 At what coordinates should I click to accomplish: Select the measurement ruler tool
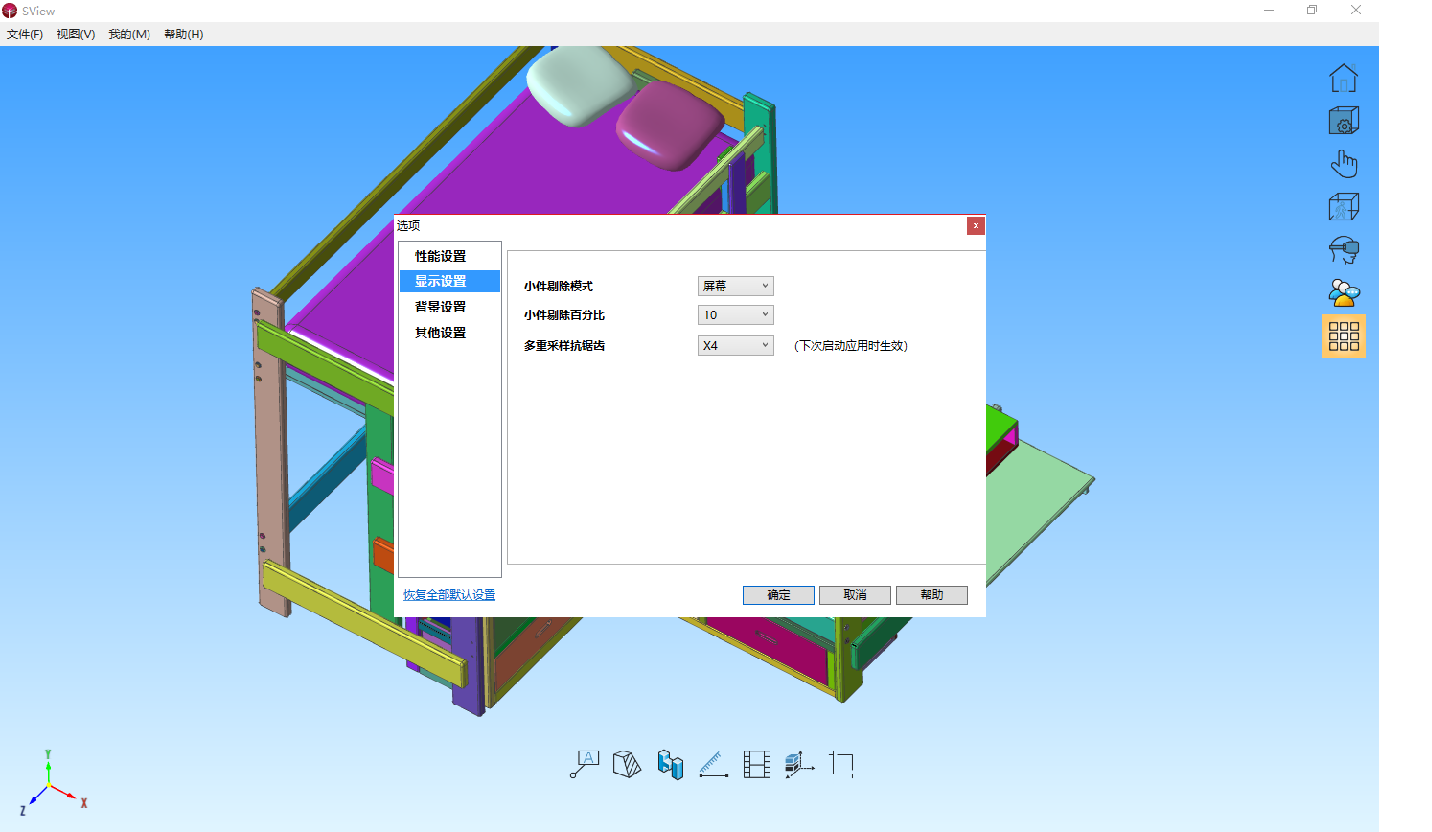tap(712, 764)
